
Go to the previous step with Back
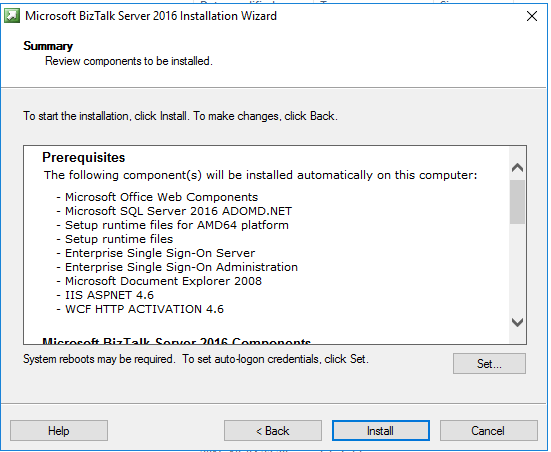[273, 431]
